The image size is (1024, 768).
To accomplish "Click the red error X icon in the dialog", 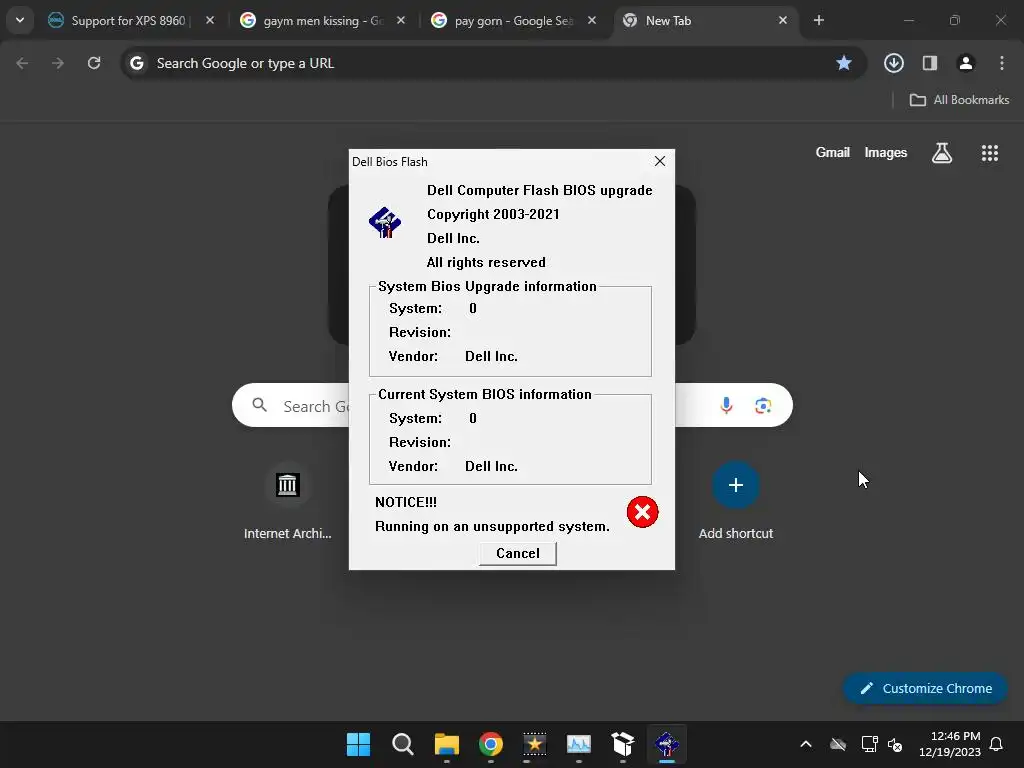I will 642,512.
